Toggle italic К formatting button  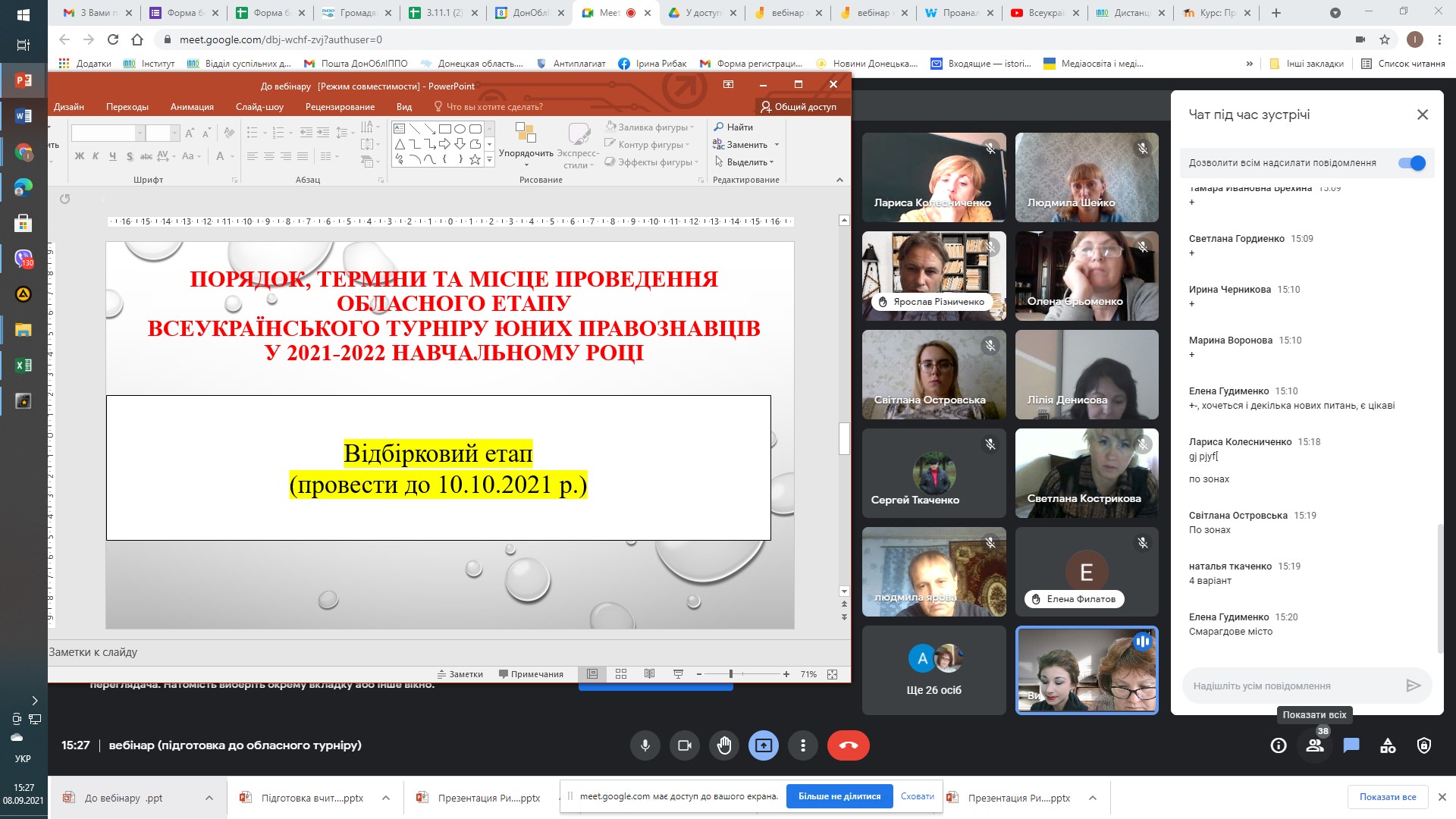pos(96,156)
